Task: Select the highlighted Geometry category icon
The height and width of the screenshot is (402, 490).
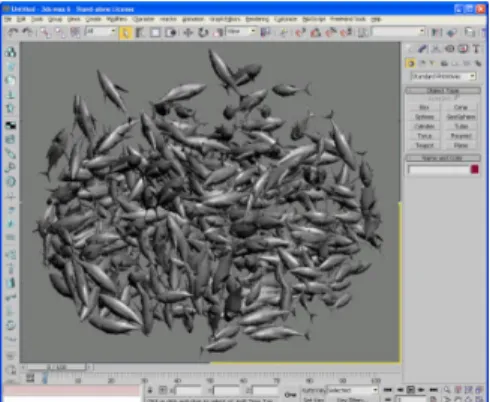Action: point(411,63)
